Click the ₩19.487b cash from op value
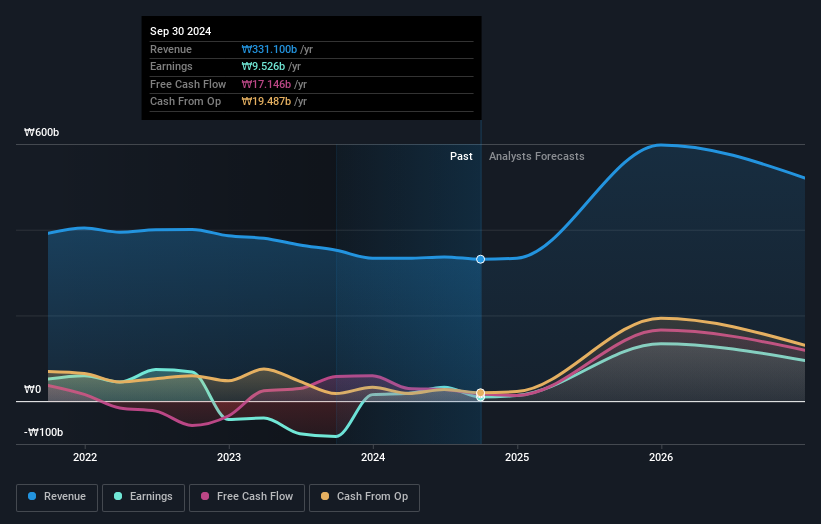This screenshot has width=821, height=524. pos(266,102)
